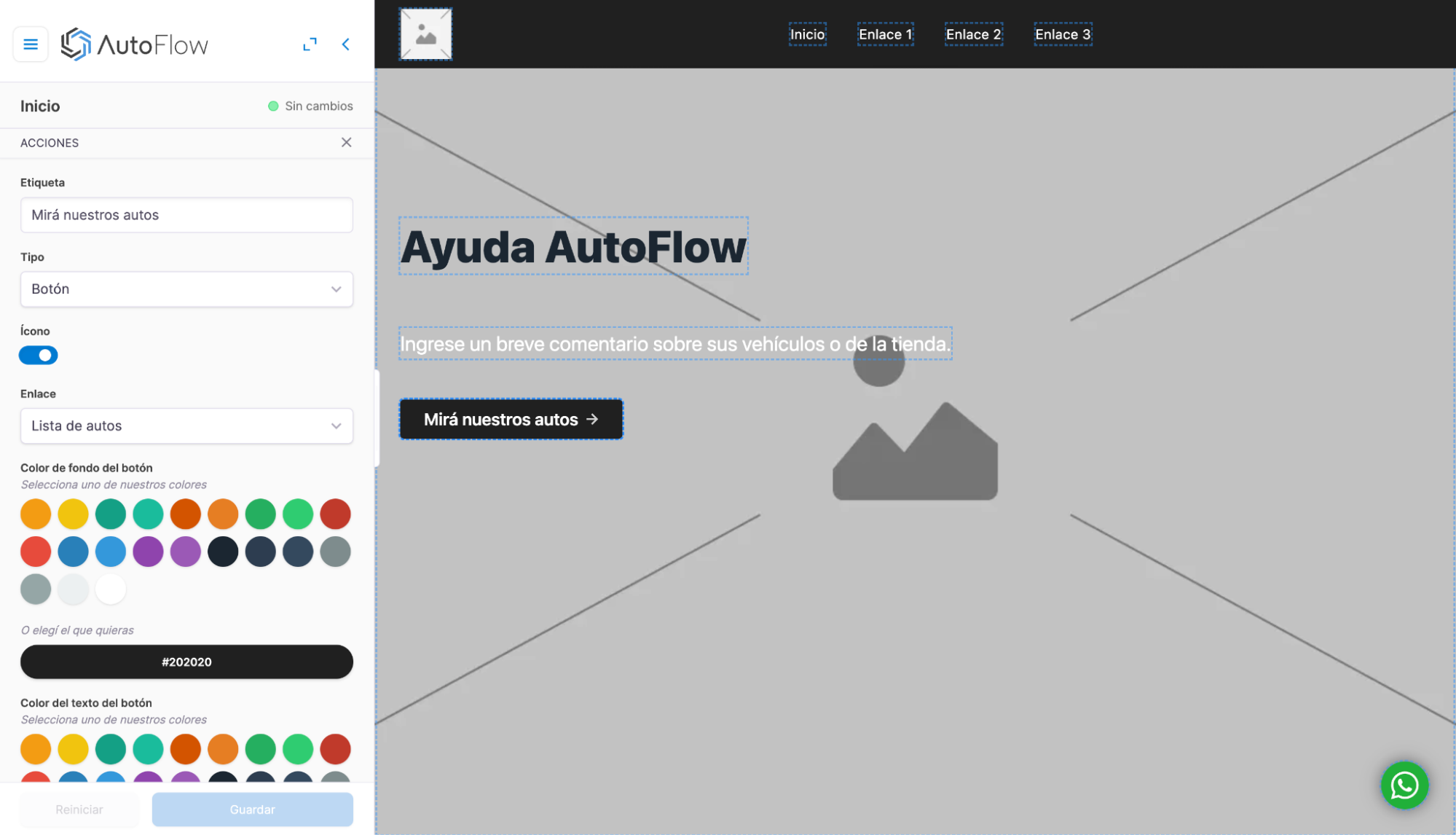The width and height of the screenshot is (1456, 835).
Task: Click the Guardar button
Action: click(252, 809)
